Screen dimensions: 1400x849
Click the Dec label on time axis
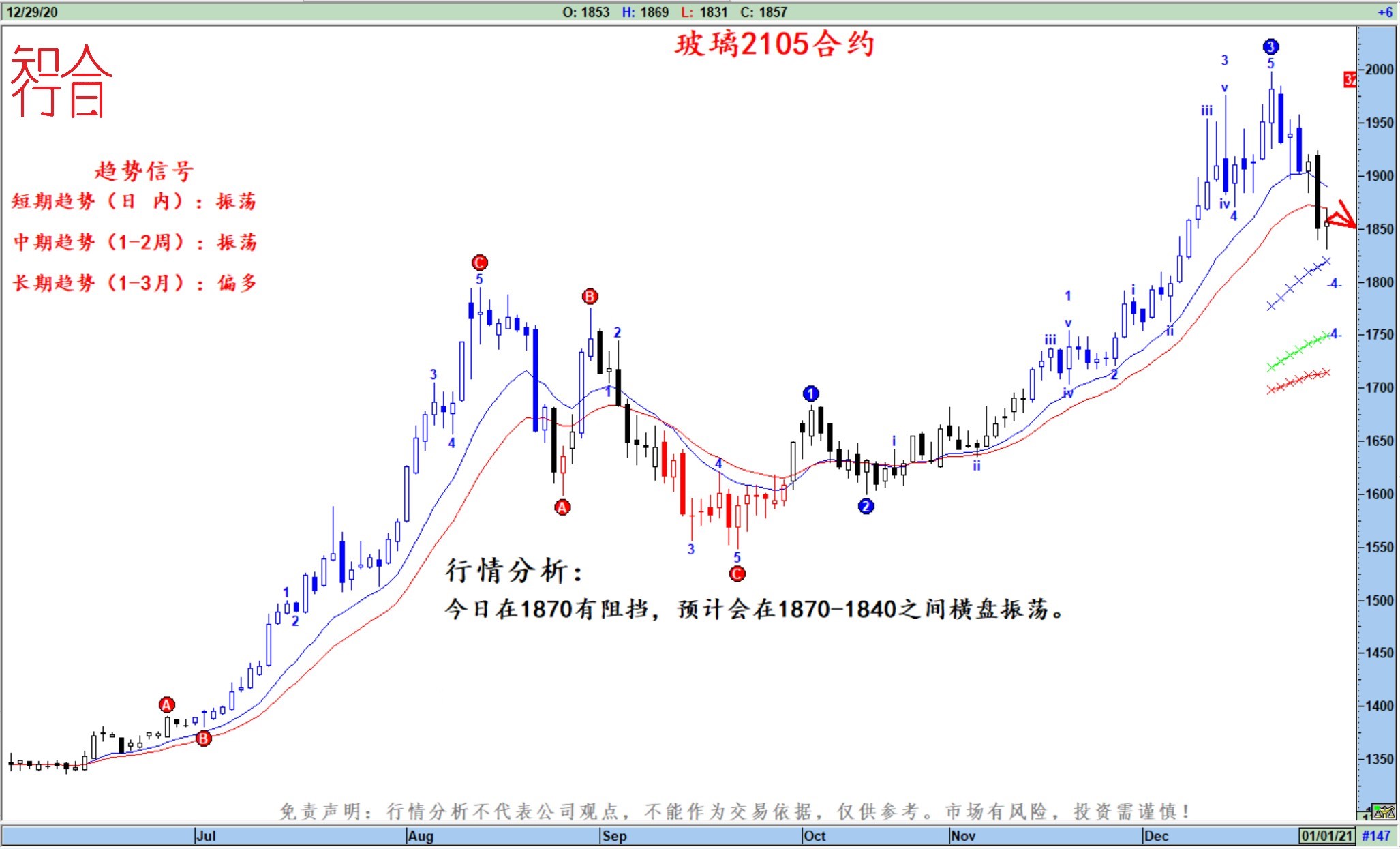pyautogui.click(x=1156, y=835)
